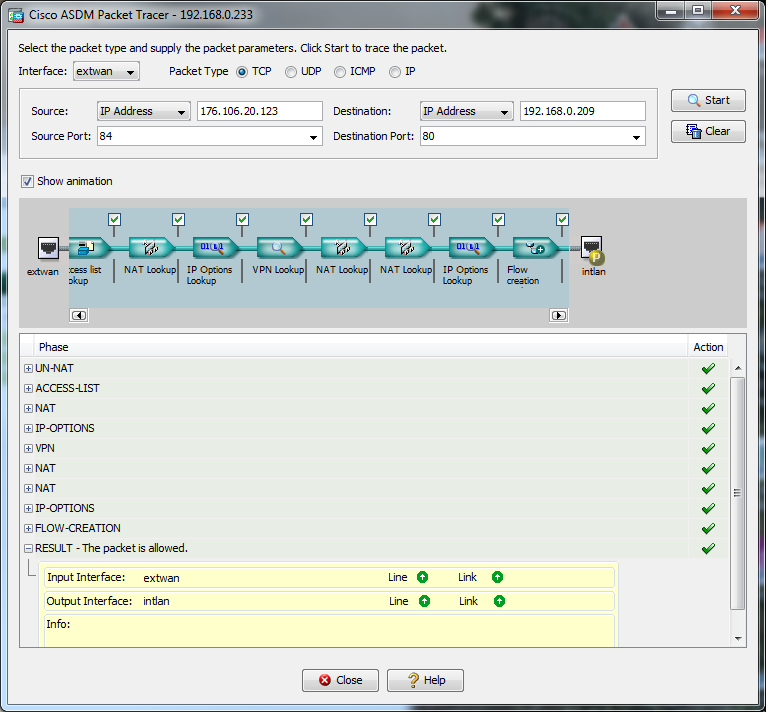Click the checkmark flag above Flow creation

pyautogui.click(x=562, y=219)
